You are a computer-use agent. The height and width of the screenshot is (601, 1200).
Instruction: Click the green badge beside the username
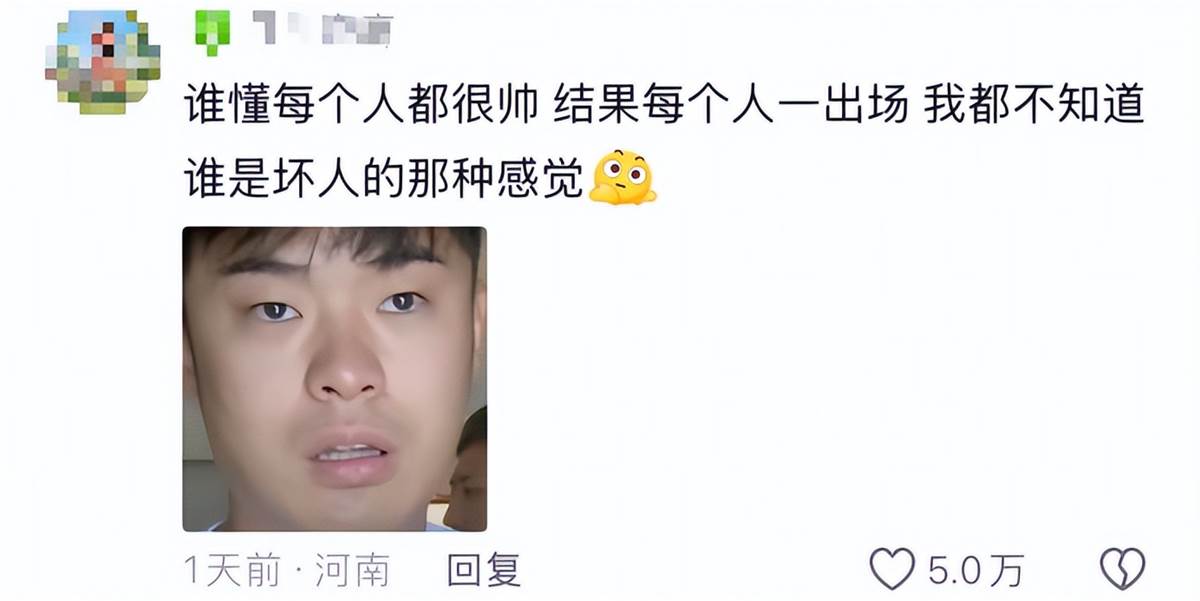coord(212,31)
